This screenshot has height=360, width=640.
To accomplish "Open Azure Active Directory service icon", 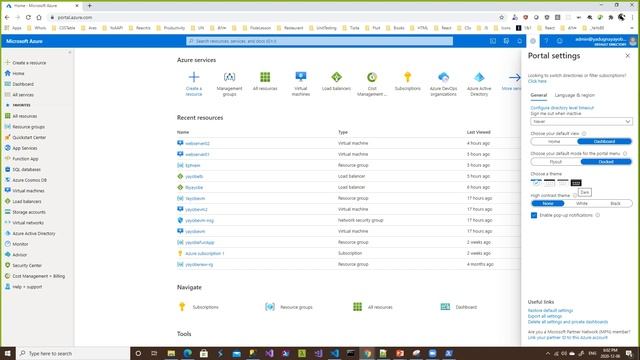I will point(479,77).
